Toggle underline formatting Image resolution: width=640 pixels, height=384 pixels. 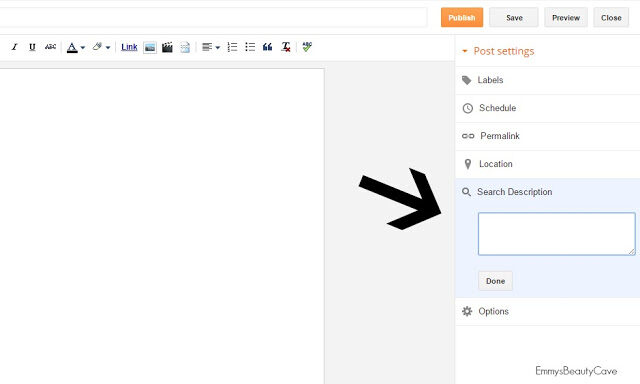pos(32,47)
